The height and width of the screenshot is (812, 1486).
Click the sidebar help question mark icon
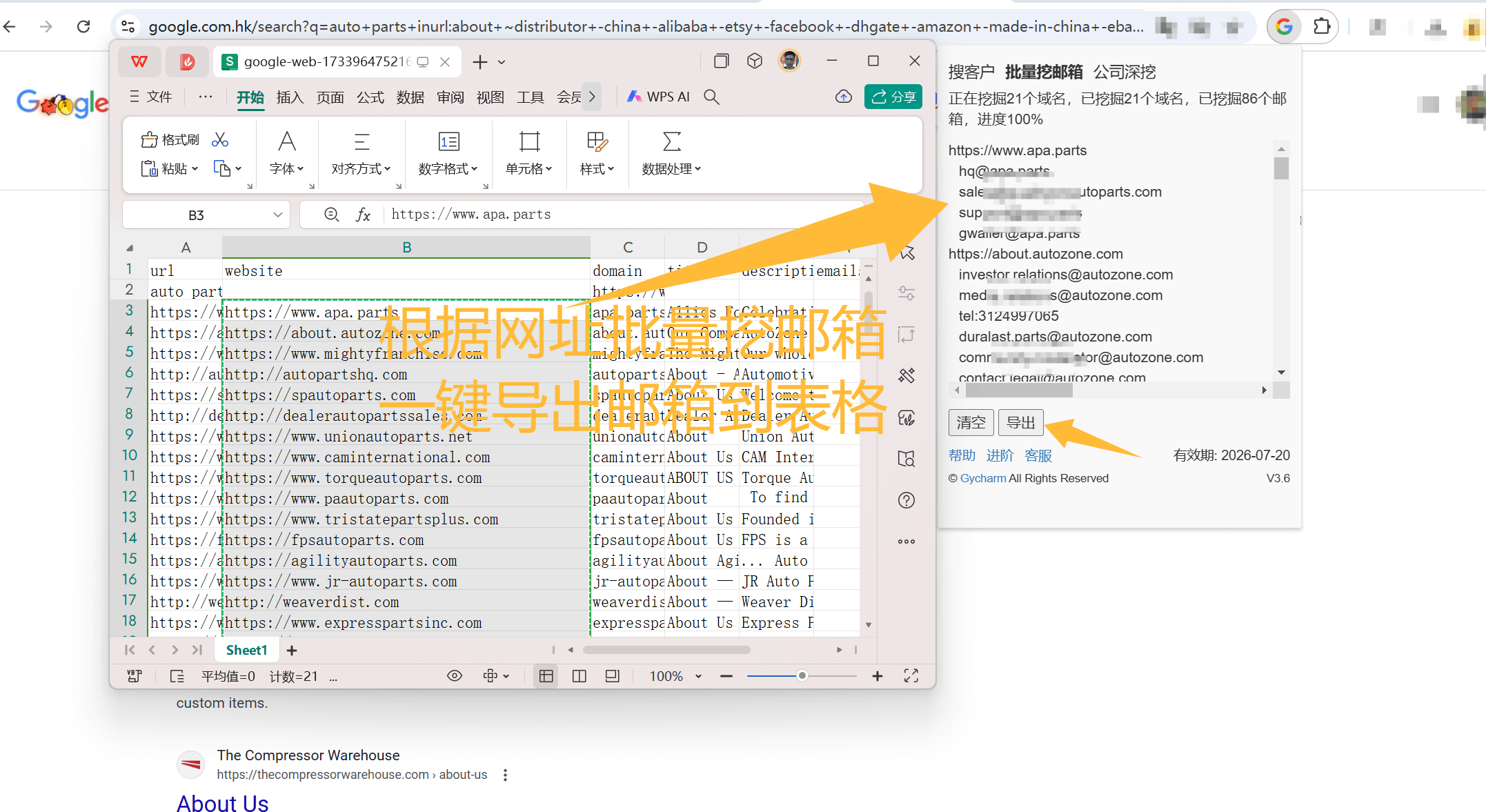[907, 500]
